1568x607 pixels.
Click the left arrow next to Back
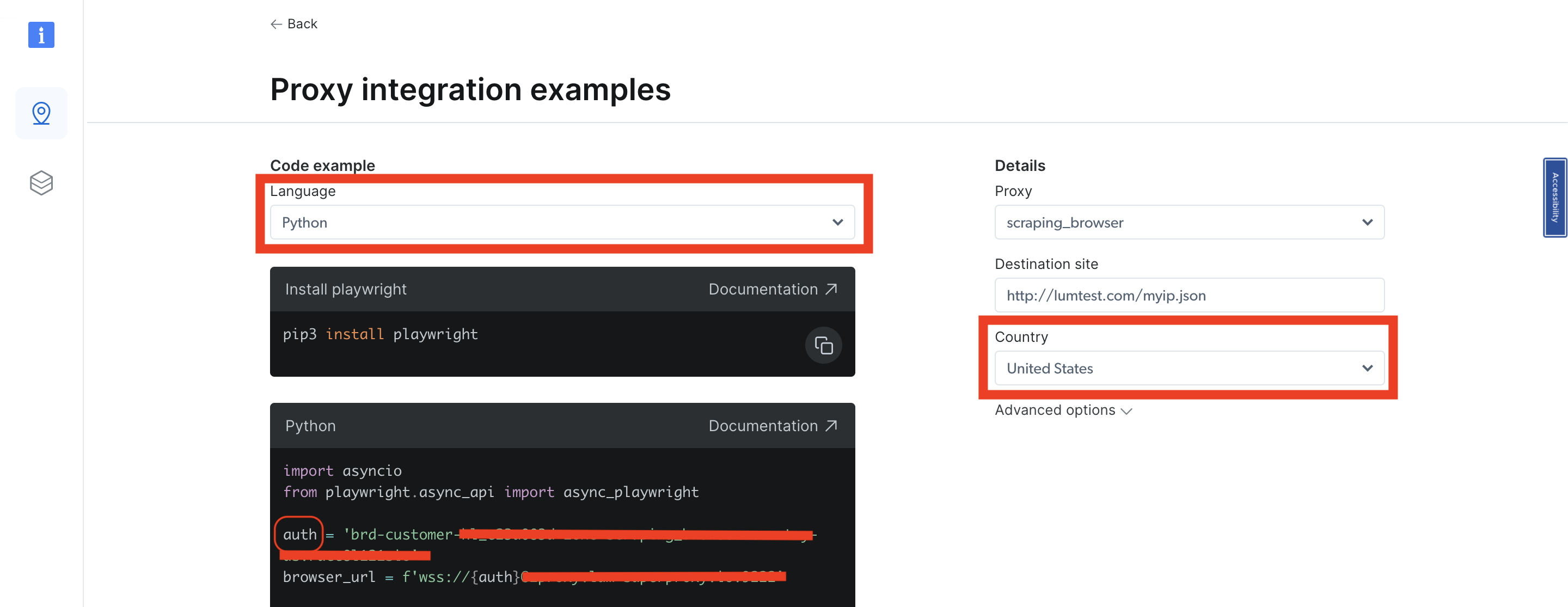(x=275, y=24)
